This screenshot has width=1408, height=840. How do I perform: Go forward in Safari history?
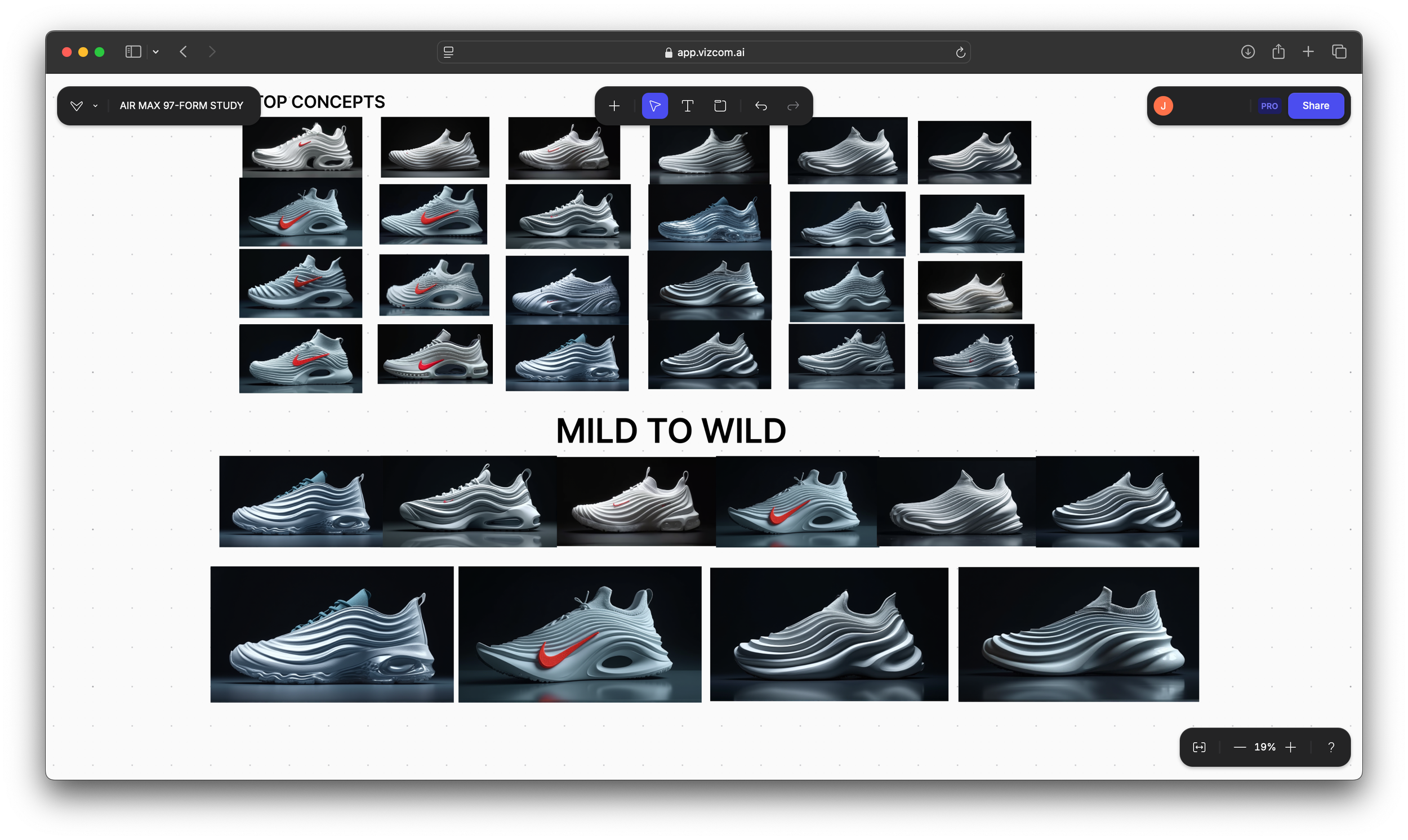(x=212, y=52)
